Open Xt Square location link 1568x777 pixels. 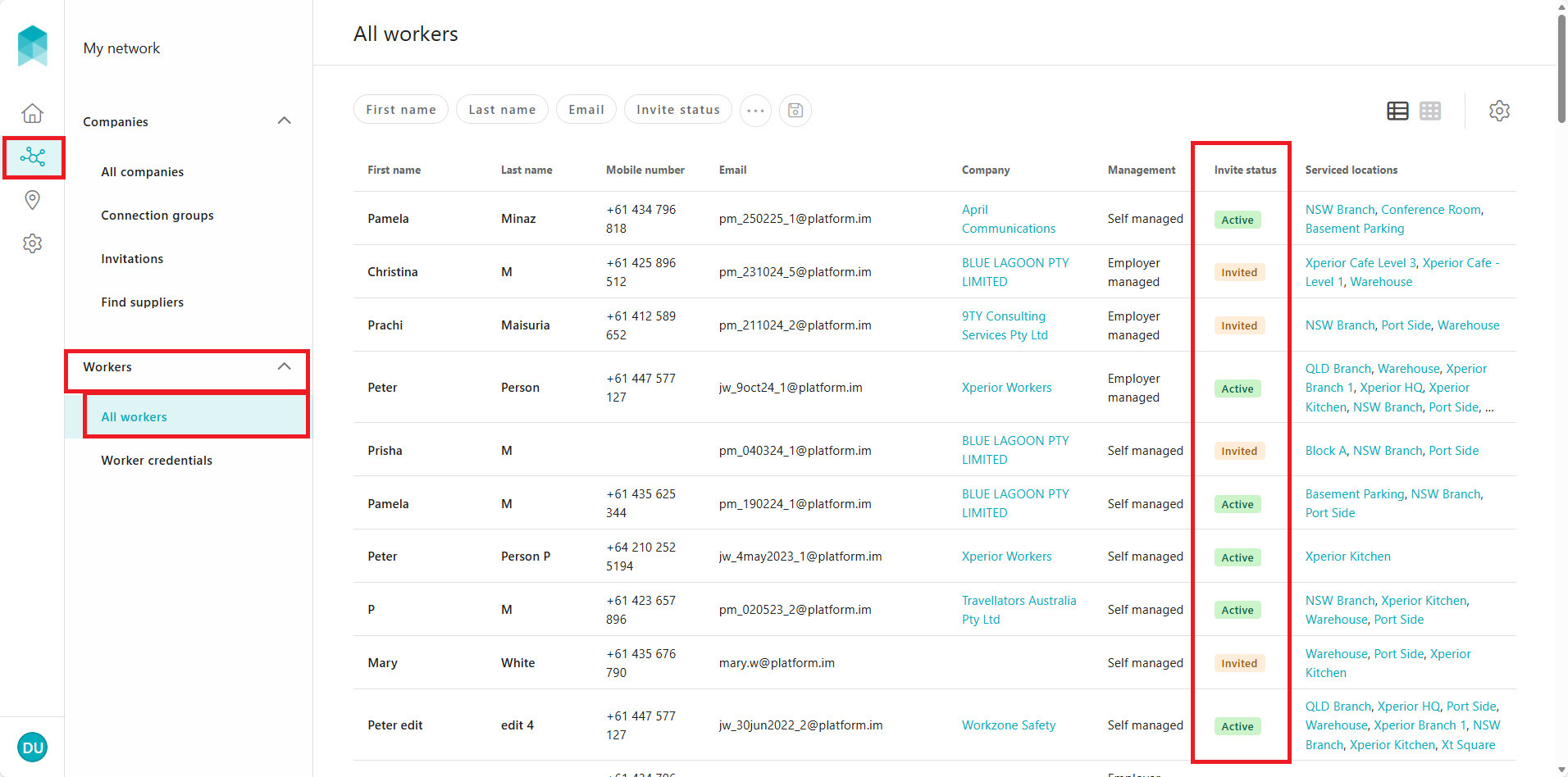pyautogui.click(x=1468, y=745)
